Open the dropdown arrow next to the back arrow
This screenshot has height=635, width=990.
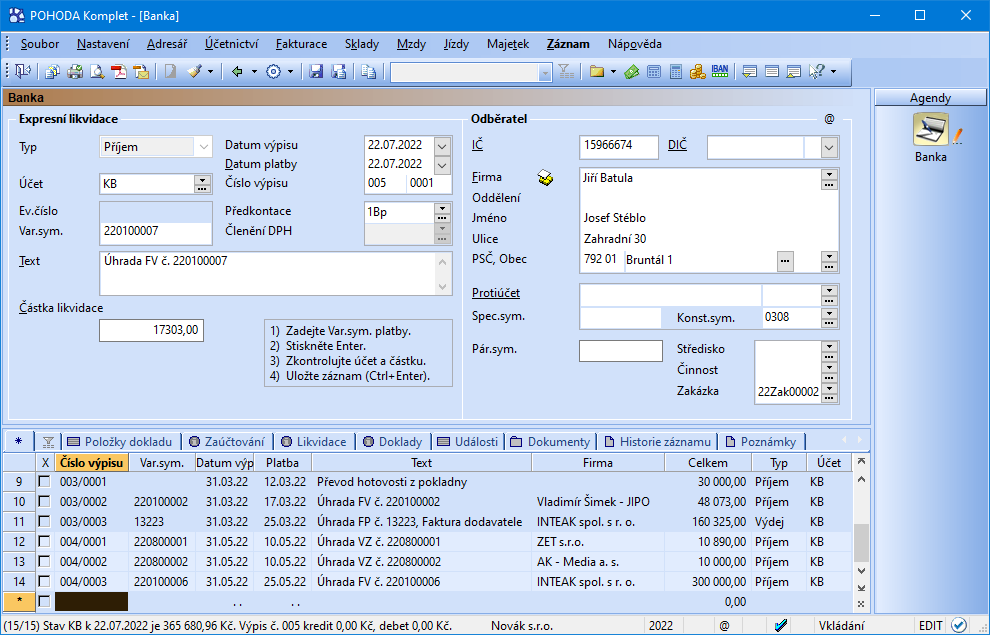click(x=254, y=72)
